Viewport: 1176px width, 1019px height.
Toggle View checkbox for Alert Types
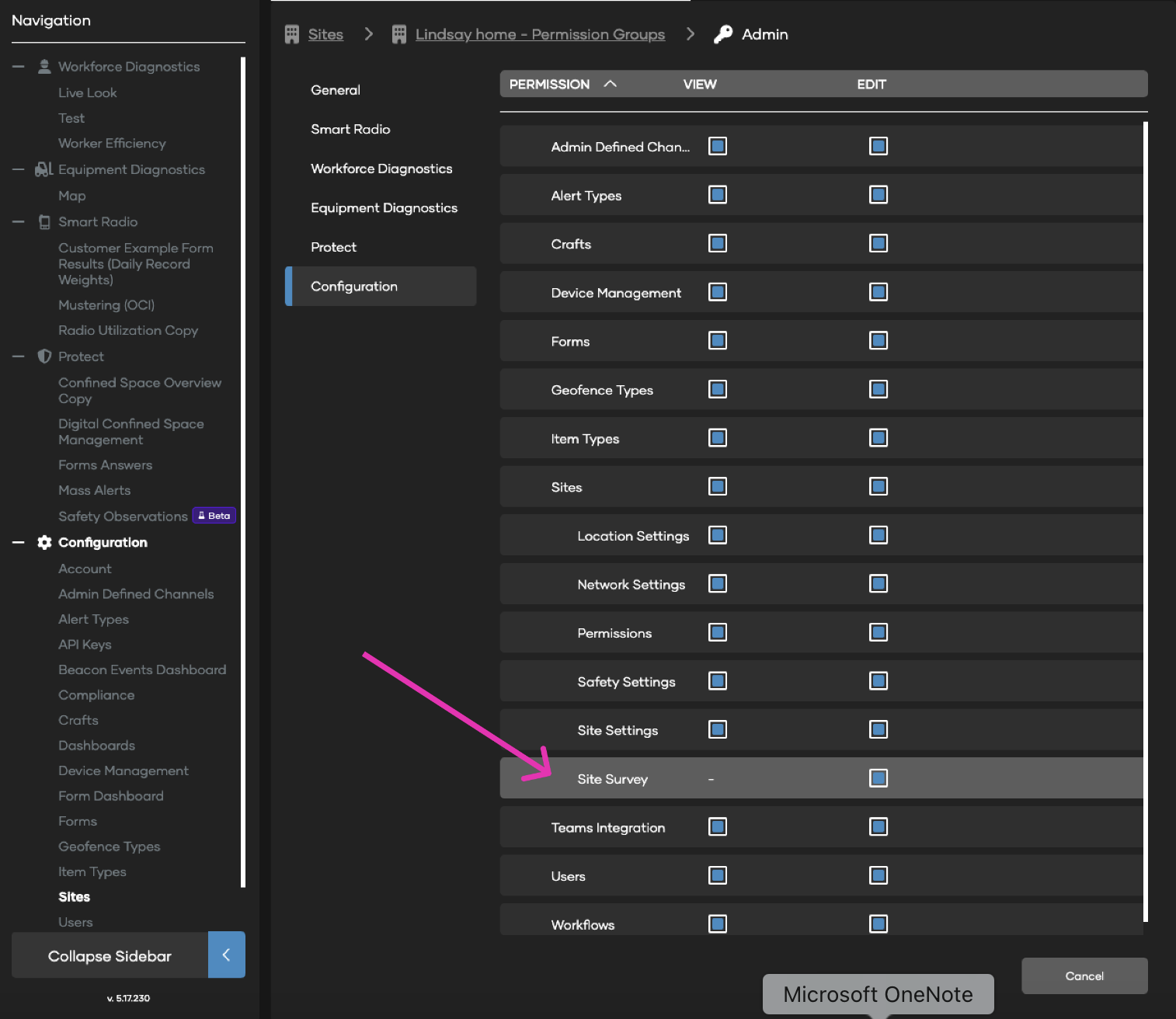click(718, 195)
